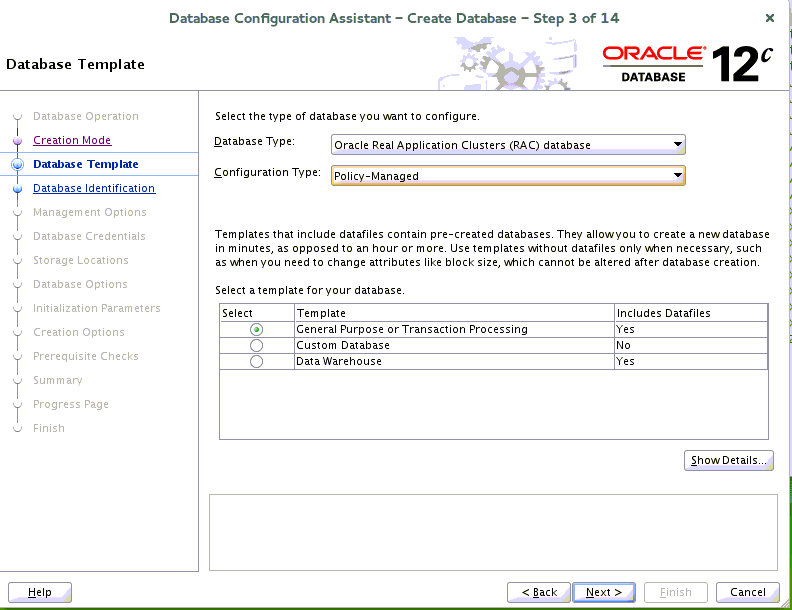Screen dimensions: 792x610
Task: Click the Creation Options step label
Action: [x=79, y=332]
